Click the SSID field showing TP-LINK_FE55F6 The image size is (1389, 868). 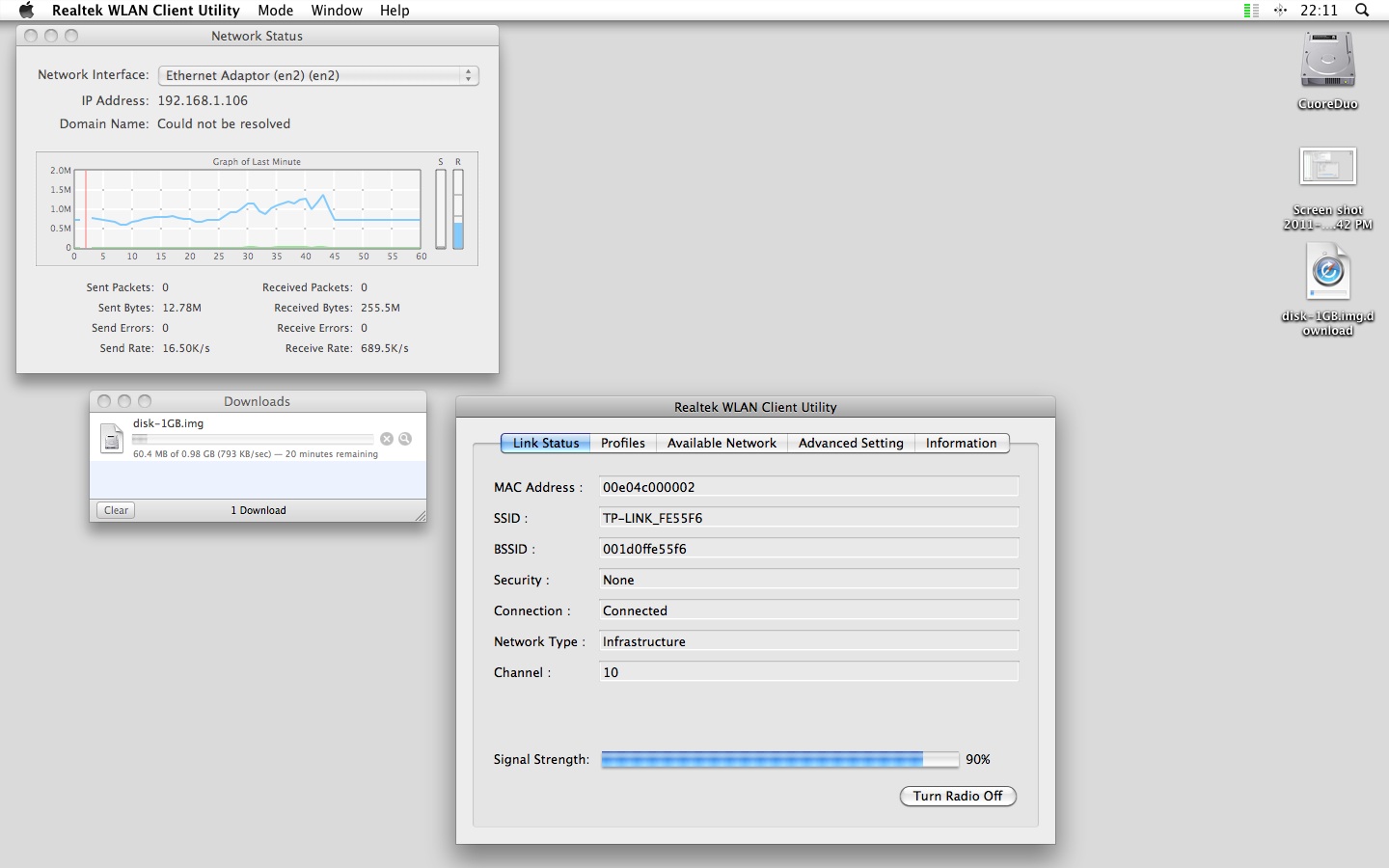tap(808, 518)
